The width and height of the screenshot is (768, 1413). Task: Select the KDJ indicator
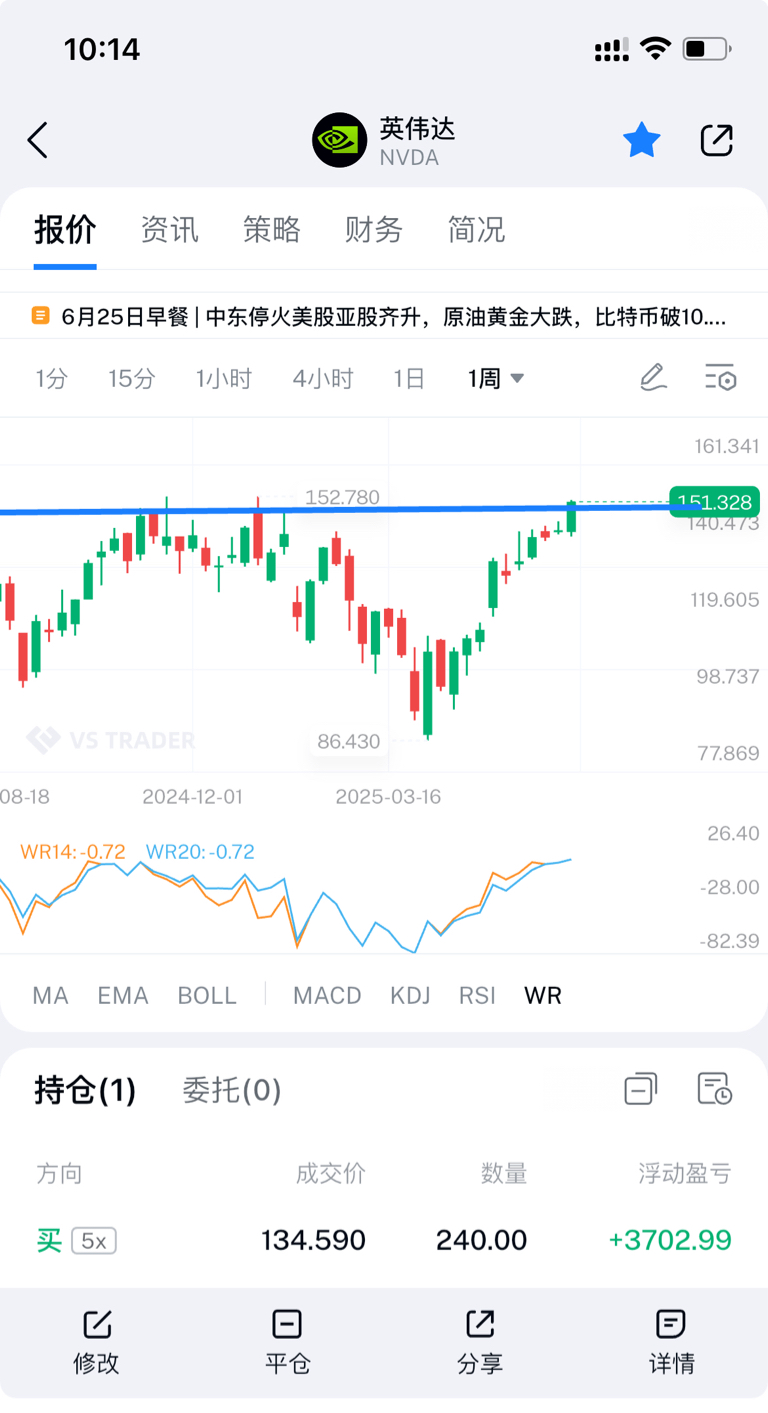tap(410, 996)
